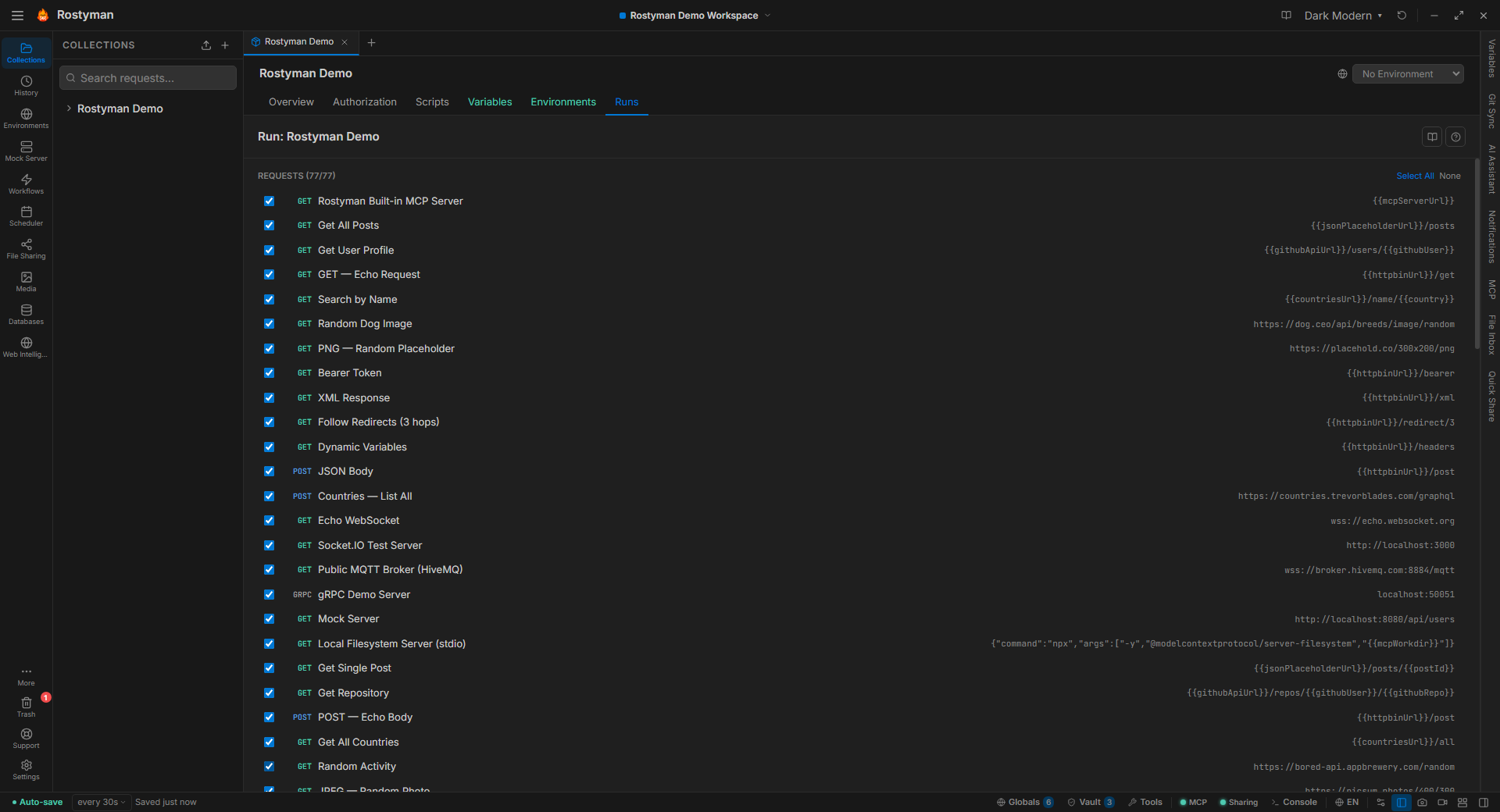Uncheck the Random Dog Image request
Screen dimensions: 1500x812
[269, 323]
